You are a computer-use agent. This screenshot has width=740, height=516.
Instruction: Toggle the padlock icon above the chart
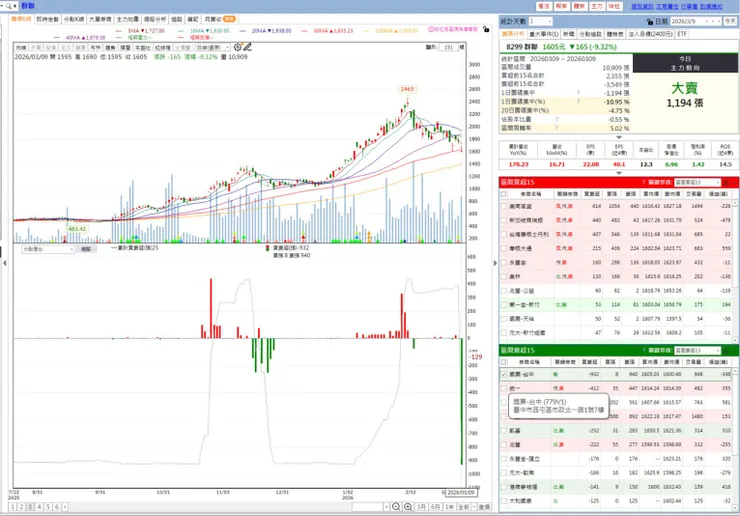tap(486, 29)
